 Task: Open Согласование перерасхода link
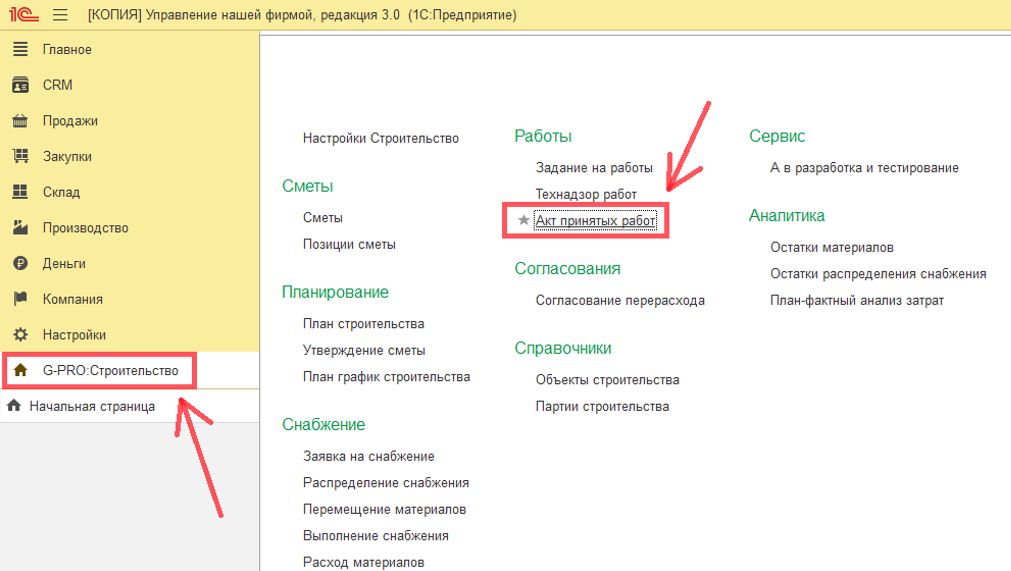(620, 300)
